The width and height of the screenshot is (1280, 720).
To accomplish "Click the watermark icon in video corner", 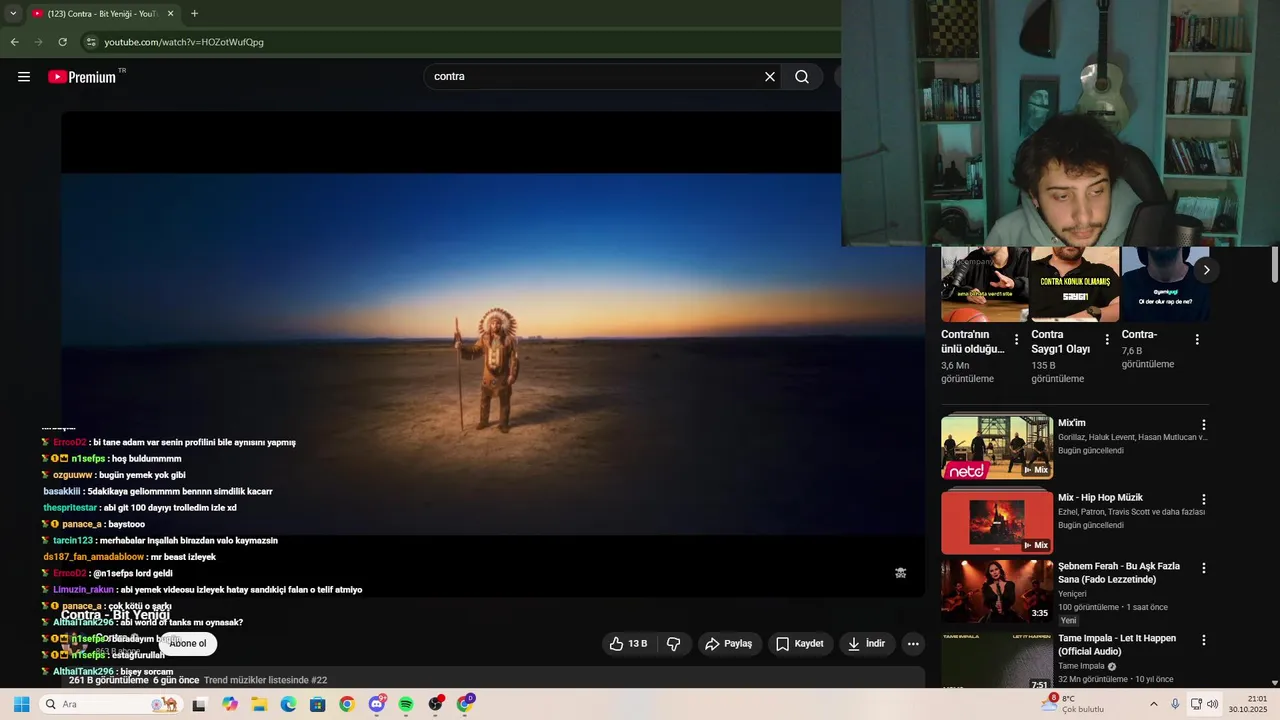I will click(x=900, y=573).
